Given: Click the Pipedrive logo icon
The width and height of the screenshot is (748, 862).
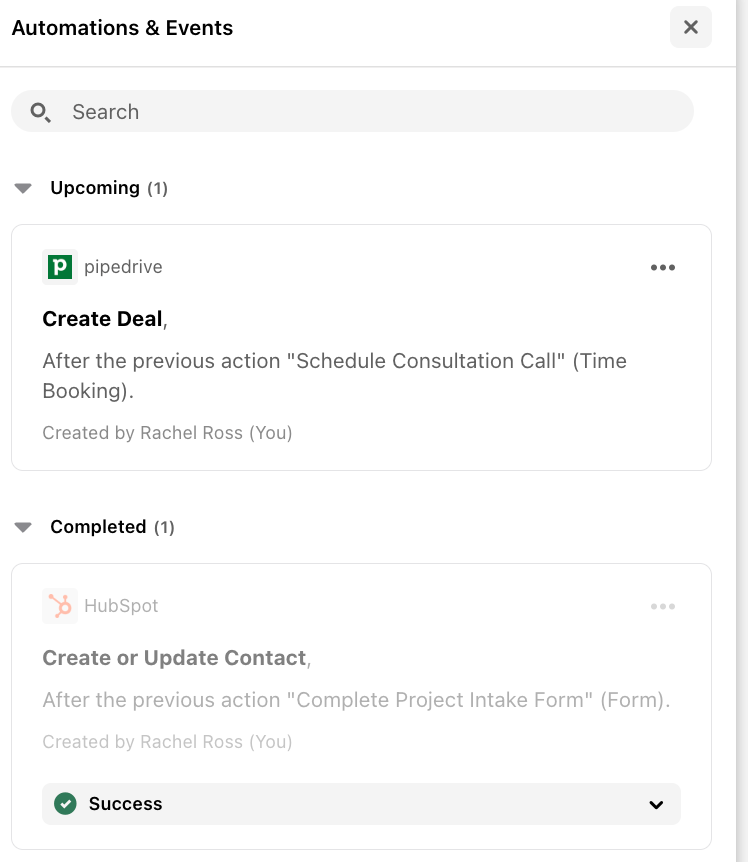Looking at the screenshot, I should click(x=60, y=267).
